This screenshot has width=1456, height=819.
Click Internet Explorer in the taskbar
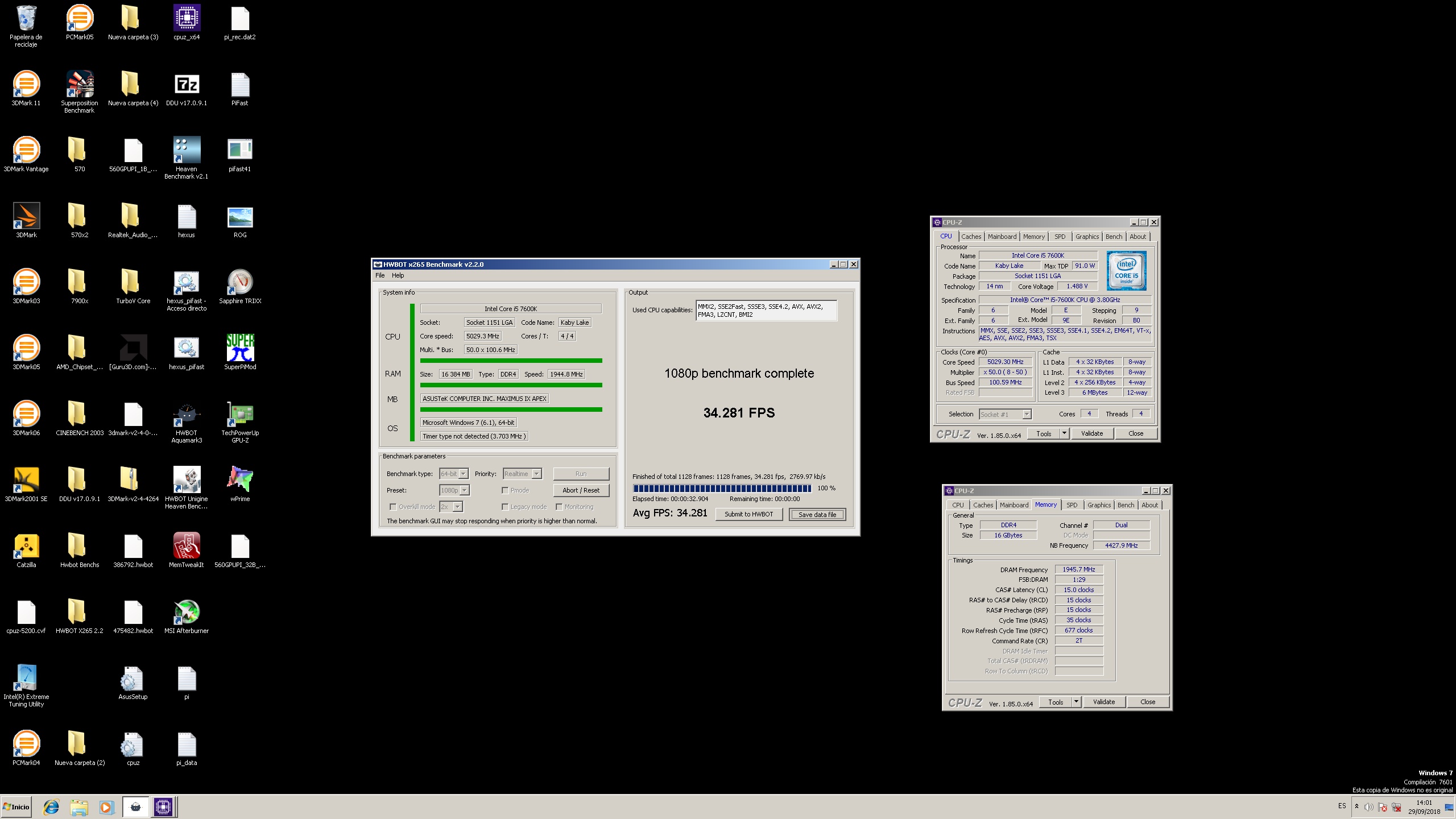tap(51, 807)
